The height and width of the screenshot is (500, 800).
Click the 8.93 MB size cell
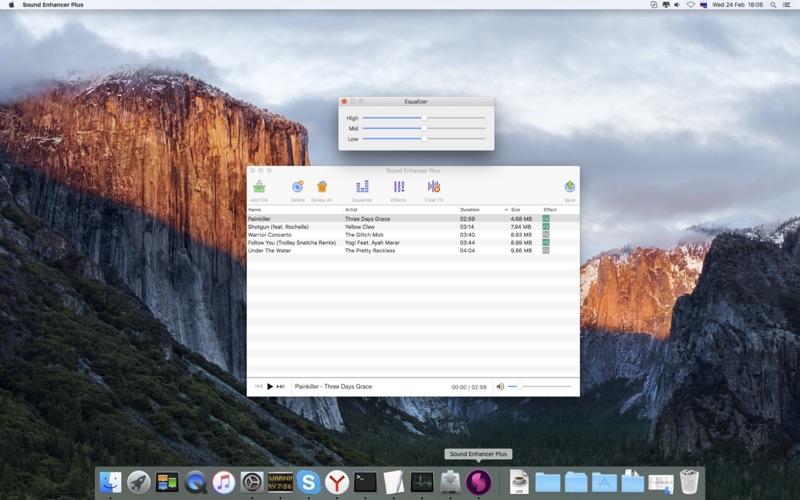tap(521, 235)
